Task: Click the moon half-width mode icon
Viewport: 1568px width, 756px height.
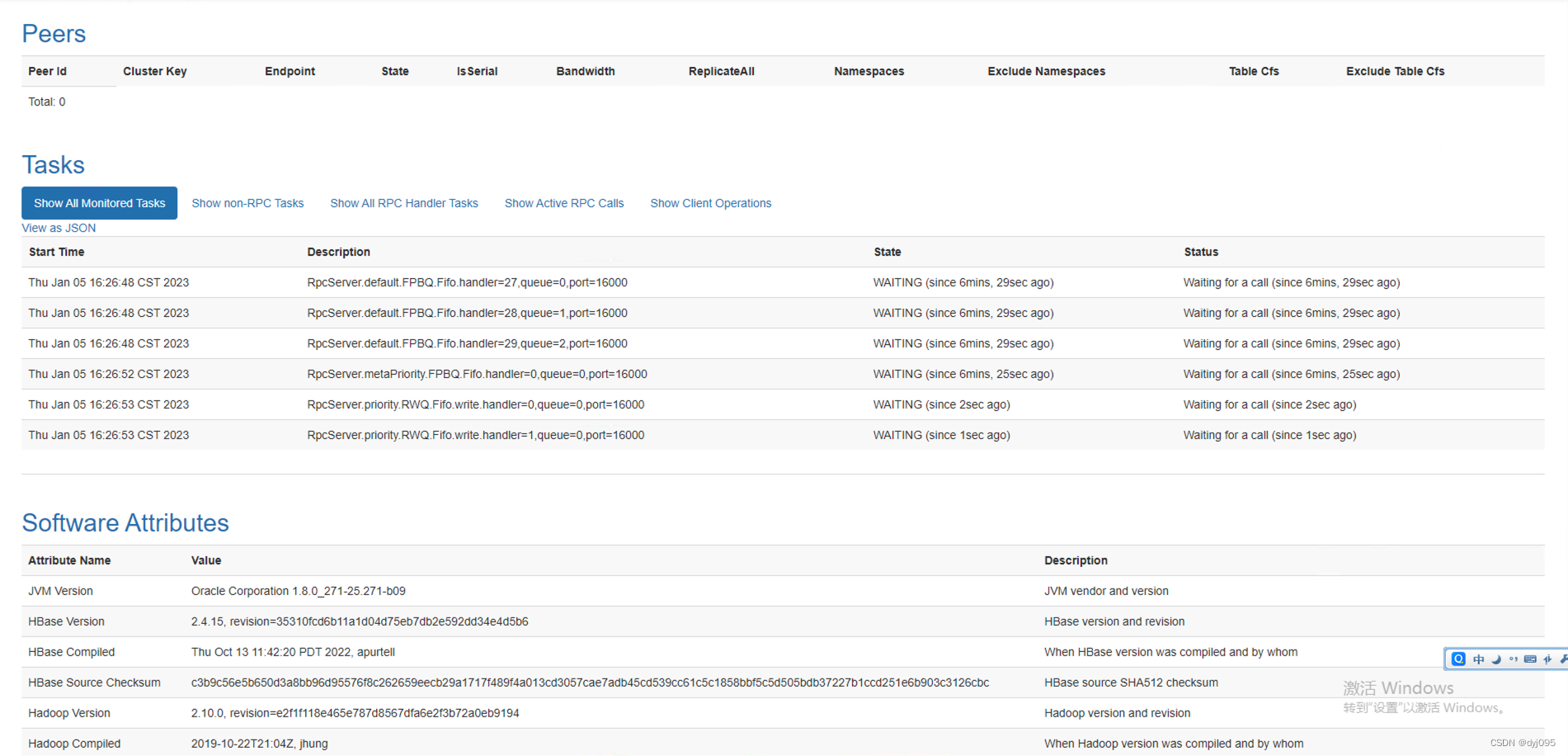Action: click(x=1496, y=659)
